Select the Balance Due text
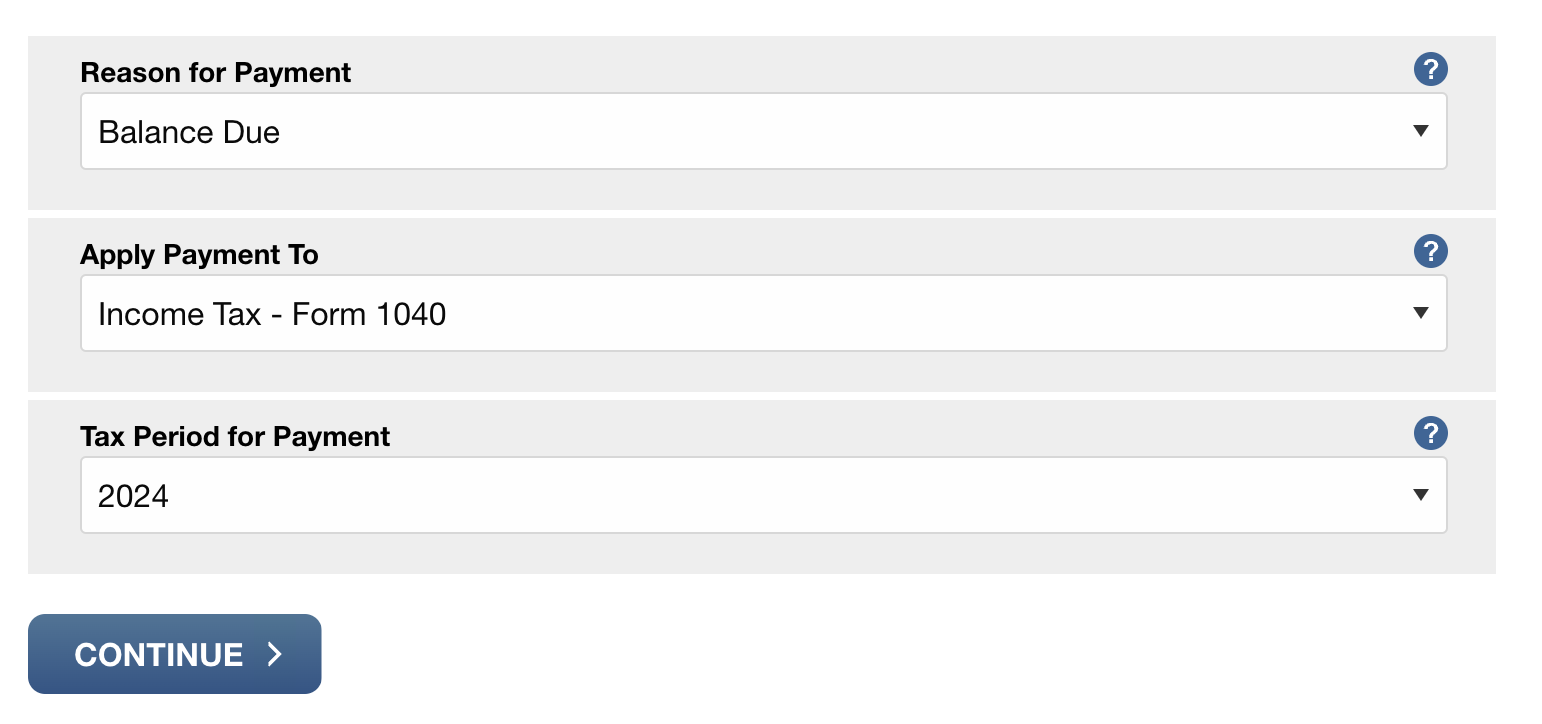The width and height of the screenshot is (1542, 724). coord(189,132)
